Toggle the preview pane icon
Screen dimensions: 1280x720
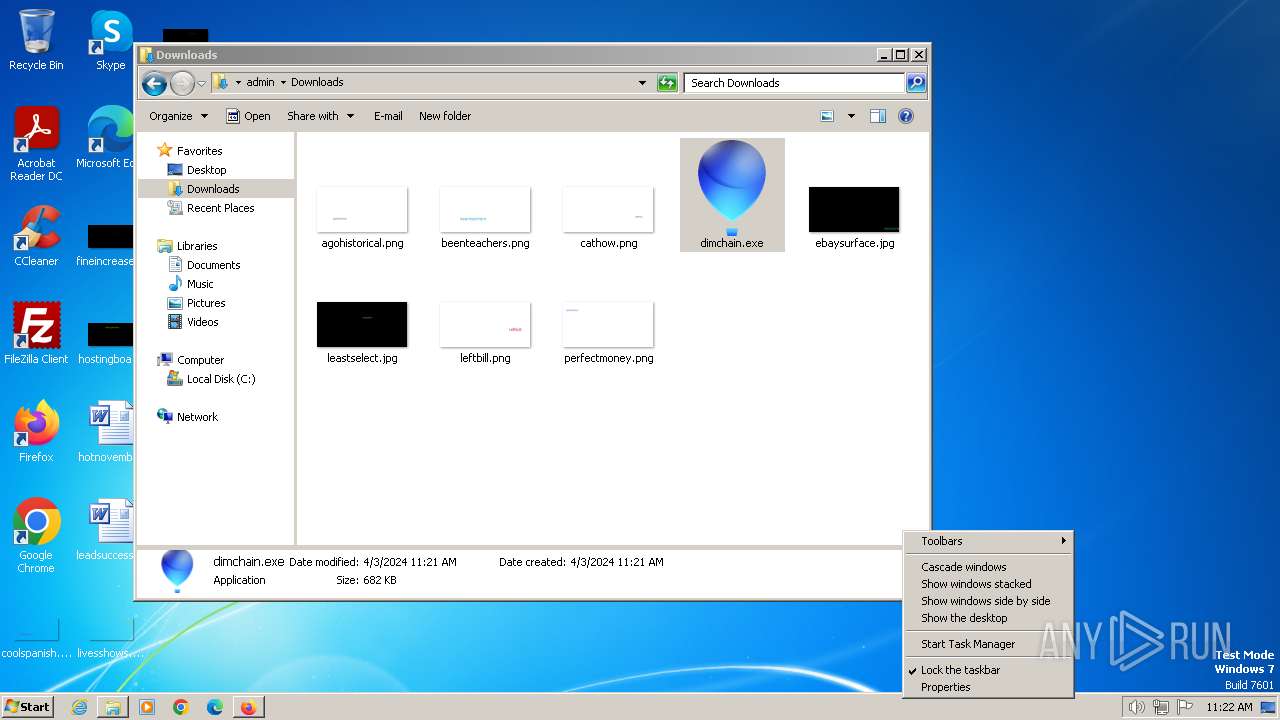(878, 116)
